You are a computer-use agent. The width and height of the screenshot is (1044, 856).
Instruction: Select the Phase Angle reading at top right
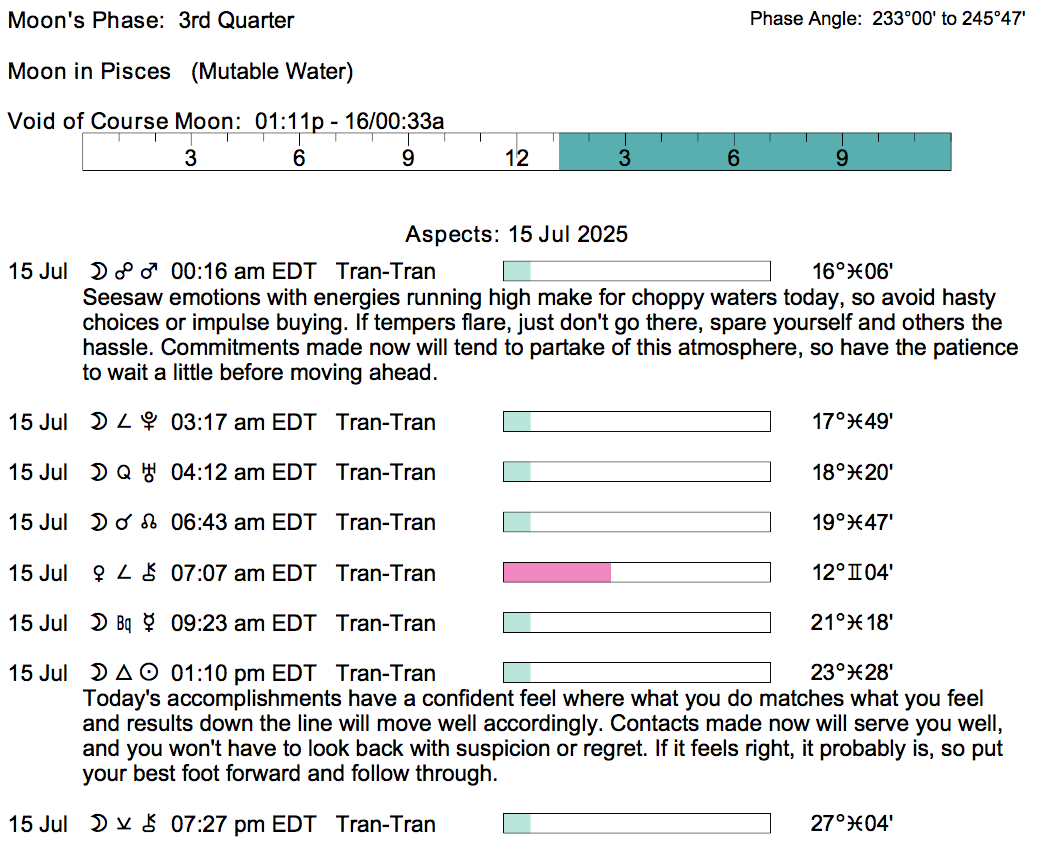pyautogui.click(x=887, y=19)
